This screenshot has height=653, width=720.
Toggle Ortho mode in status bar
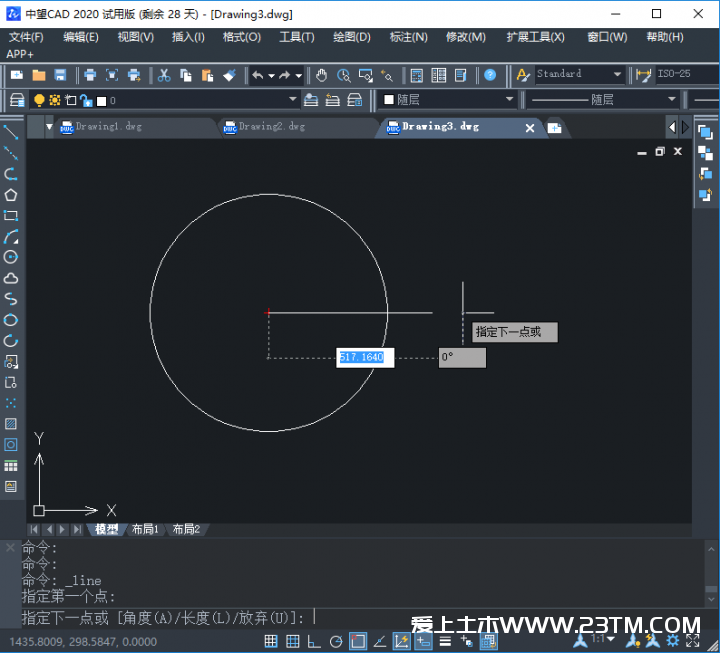pos(314,642)
